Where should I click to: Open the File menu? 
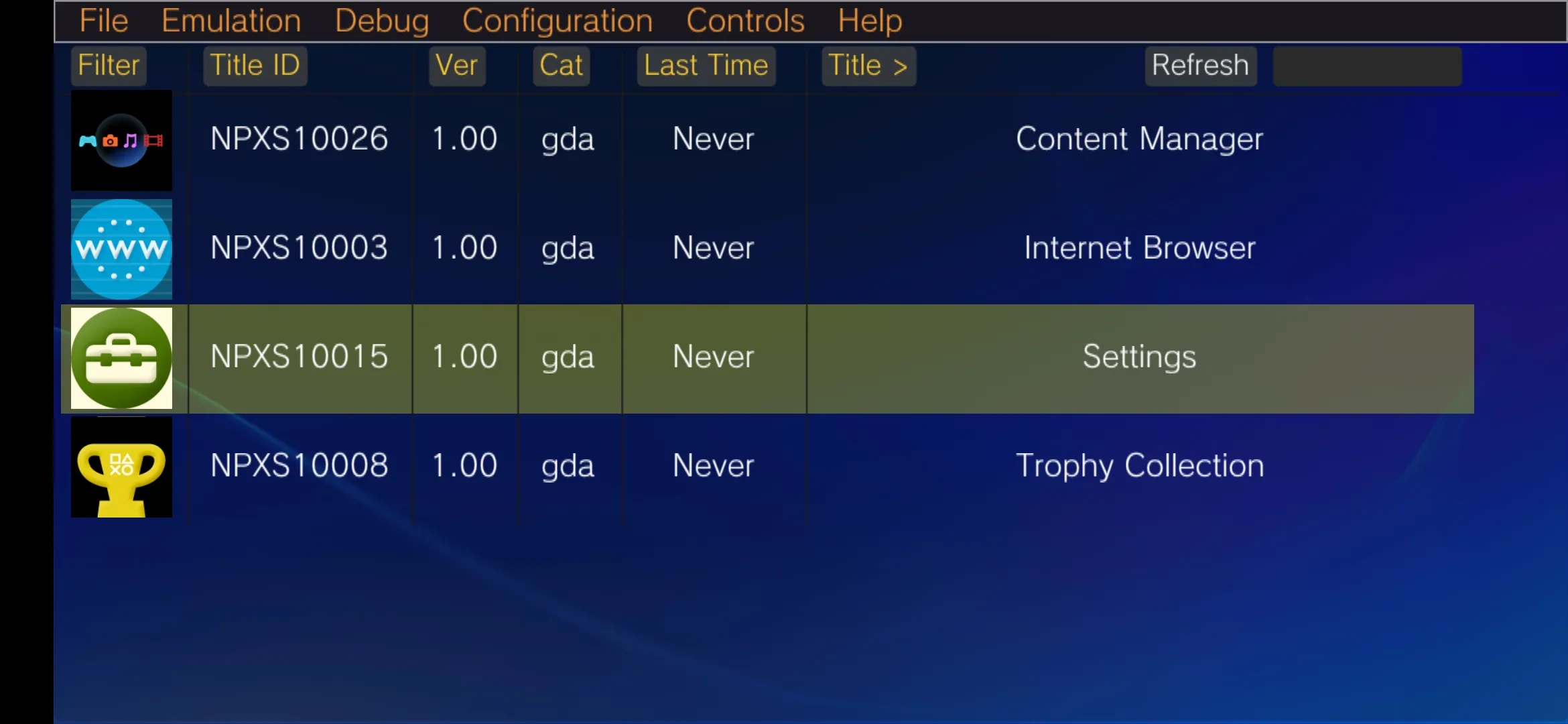click(x=103, y=20)
